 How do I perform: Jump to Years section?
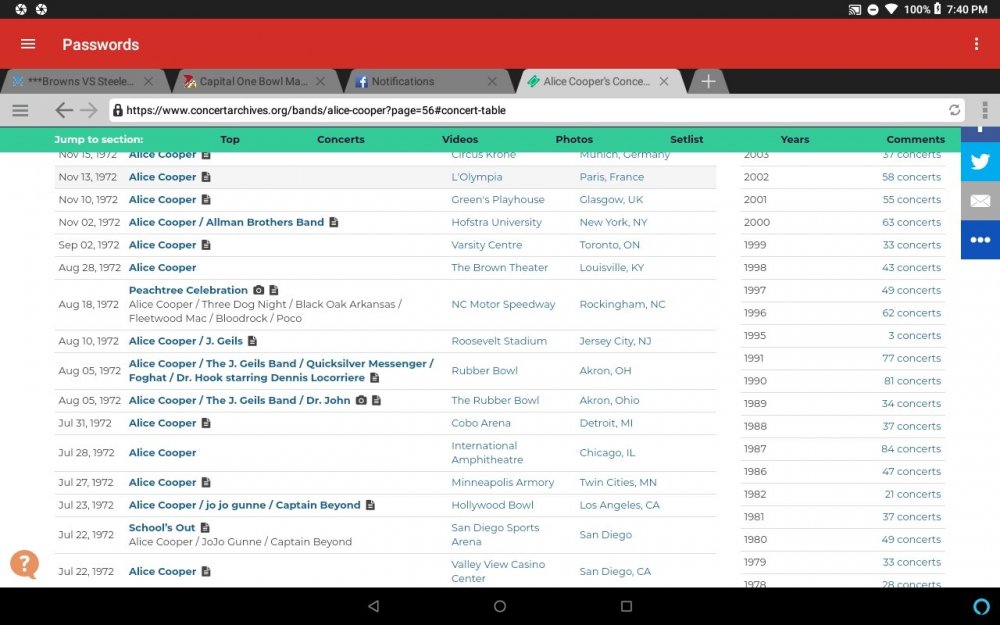click(795, 139)
